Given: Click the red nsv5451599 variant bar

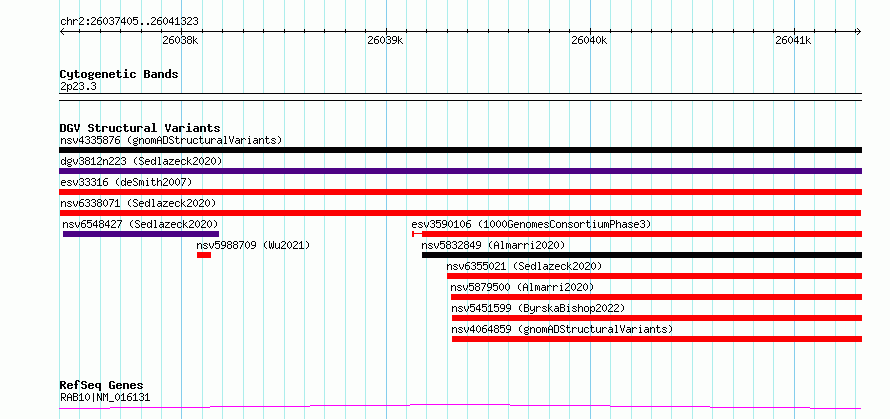Looking at the screenshot, I should 657,318.
